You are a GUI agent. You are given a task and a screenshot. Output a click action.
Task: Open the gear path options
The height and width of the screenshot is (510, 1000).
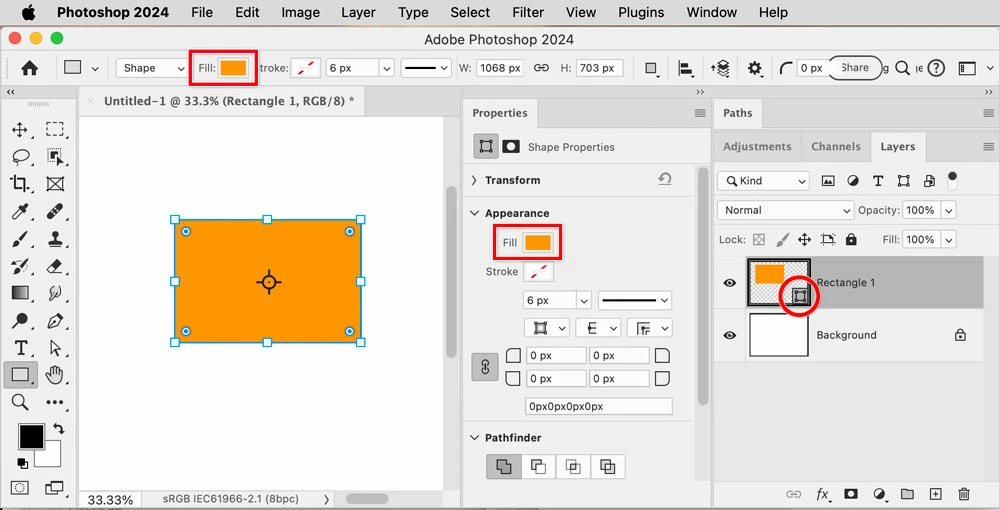[x=754, y=68]
